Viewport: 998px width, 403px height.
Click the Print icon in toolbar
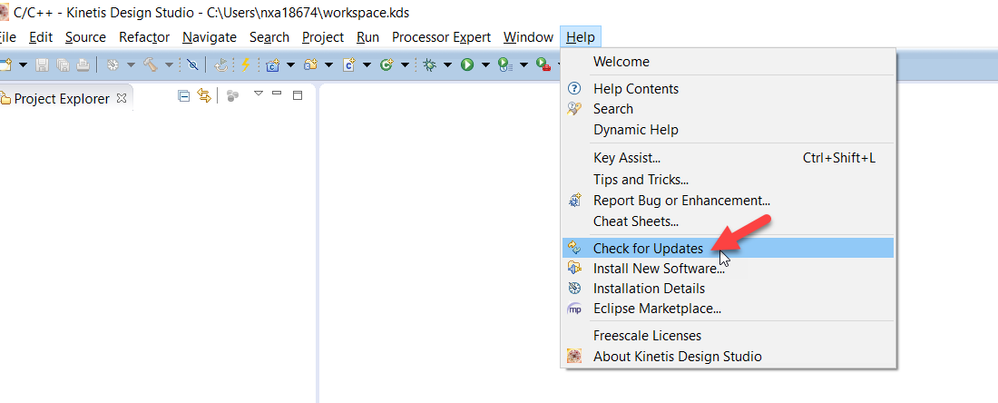coord(82,65)
